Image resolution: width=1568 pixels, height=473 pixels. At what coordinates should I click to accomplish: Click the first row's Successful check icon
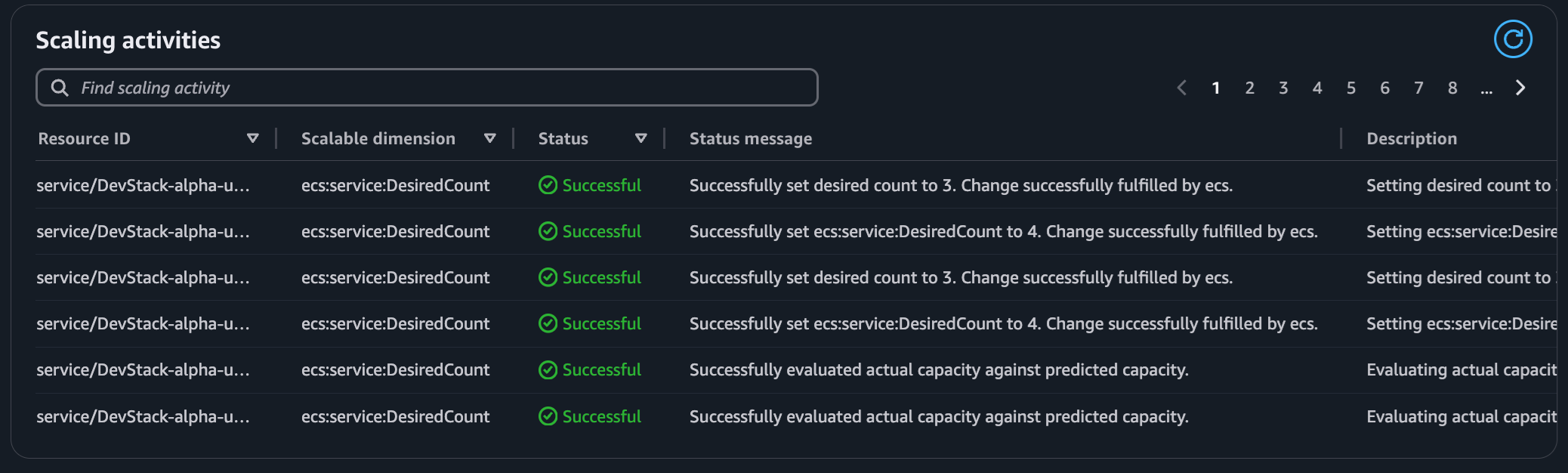[548, 185]
